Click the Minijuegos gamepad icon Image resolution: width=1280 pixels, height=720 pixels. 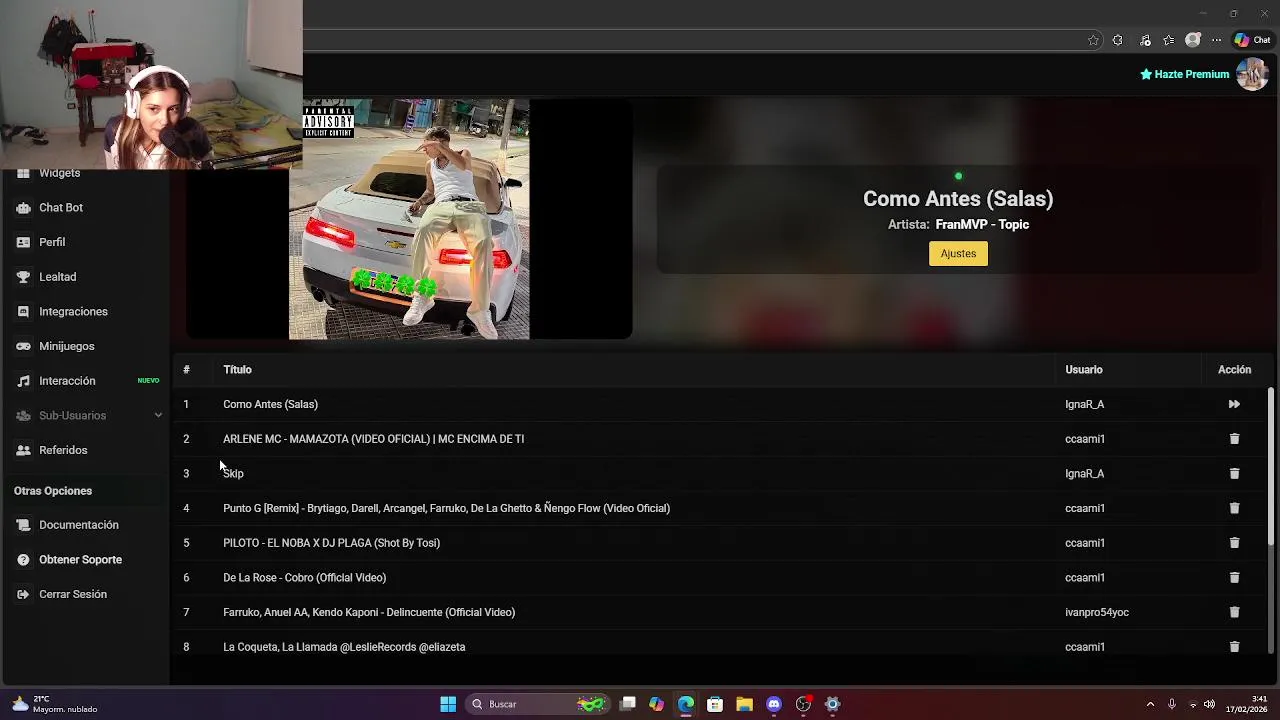coord(23,346)
